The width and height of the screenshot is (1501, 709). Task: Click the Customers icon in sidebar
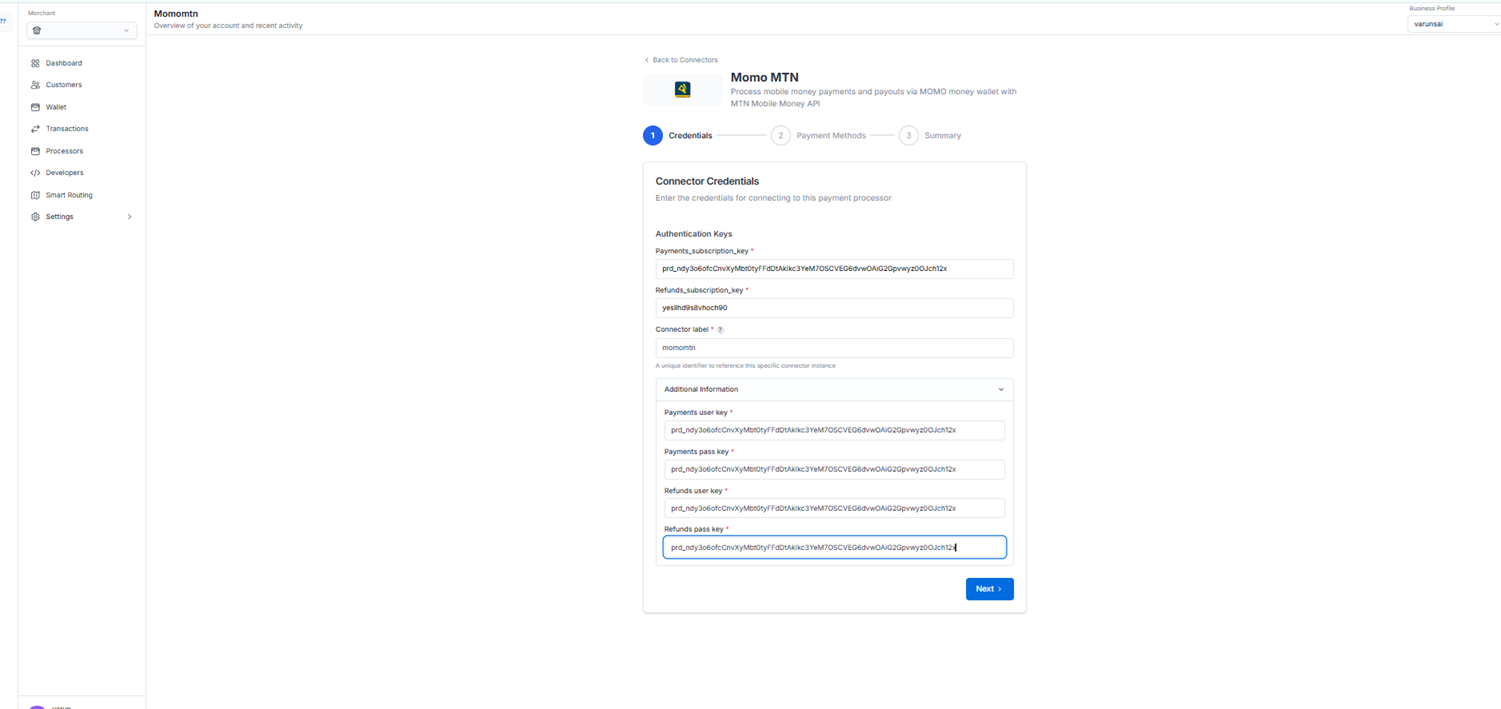35,85
